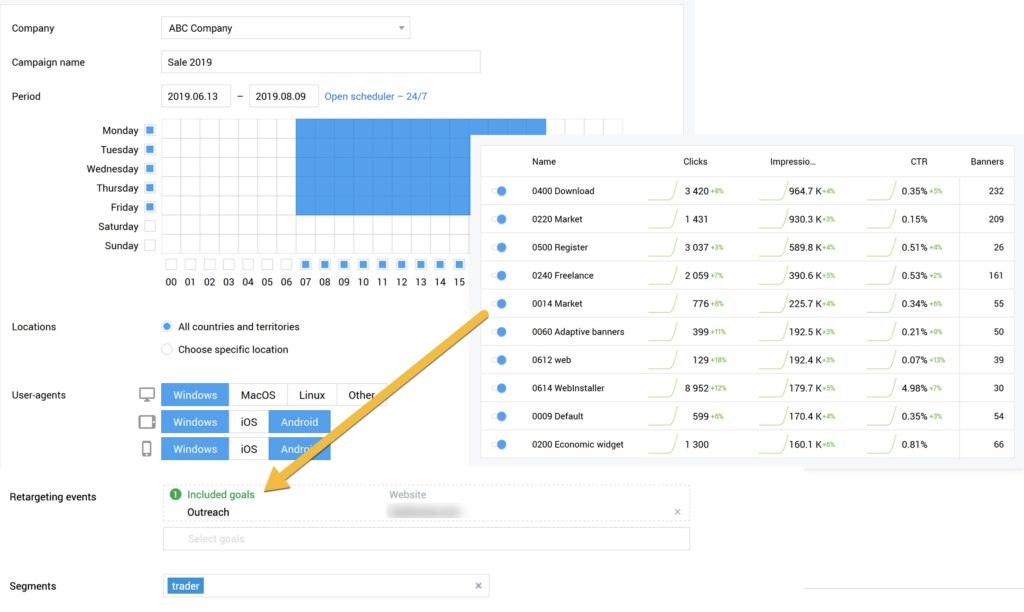Toggle tablet Windows user-agent button
The width and height of the screenshot is (1024, 612).
pyautogui.click(x=195, y=422)
